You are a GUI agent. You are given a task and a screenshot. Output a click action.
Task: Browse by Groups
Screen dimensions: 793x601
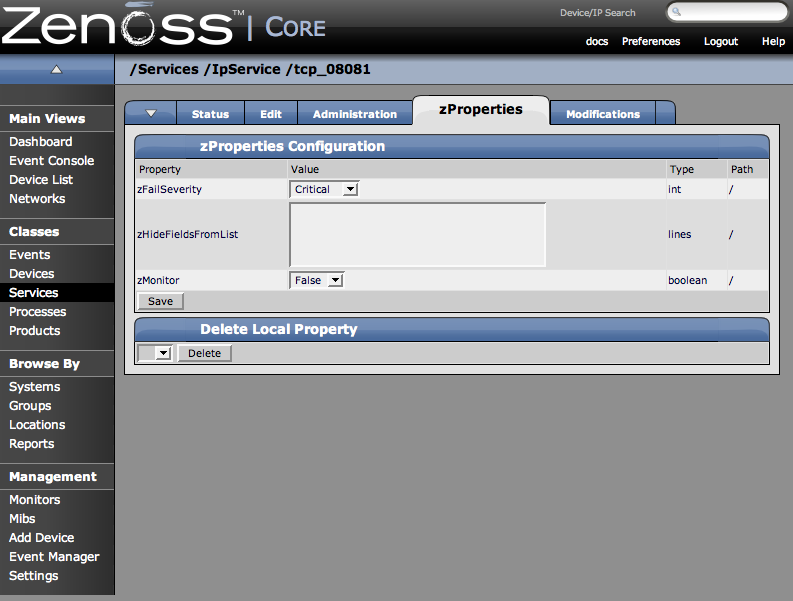click(x=30, y=406)
